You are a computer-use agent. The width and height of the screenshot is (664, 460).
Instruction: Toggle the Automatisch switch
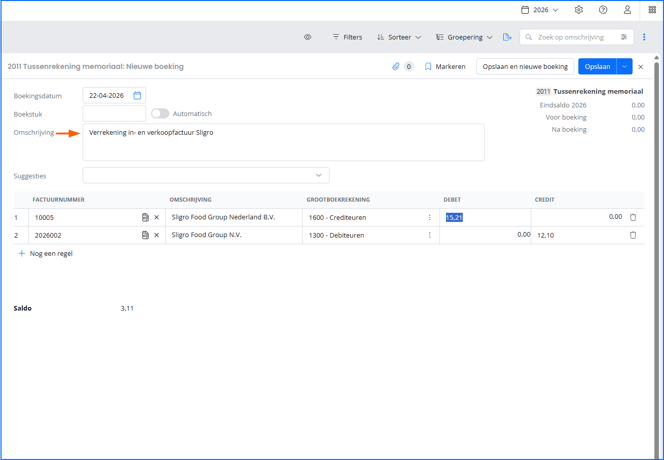pyautogui.click(x=160, y=114)
